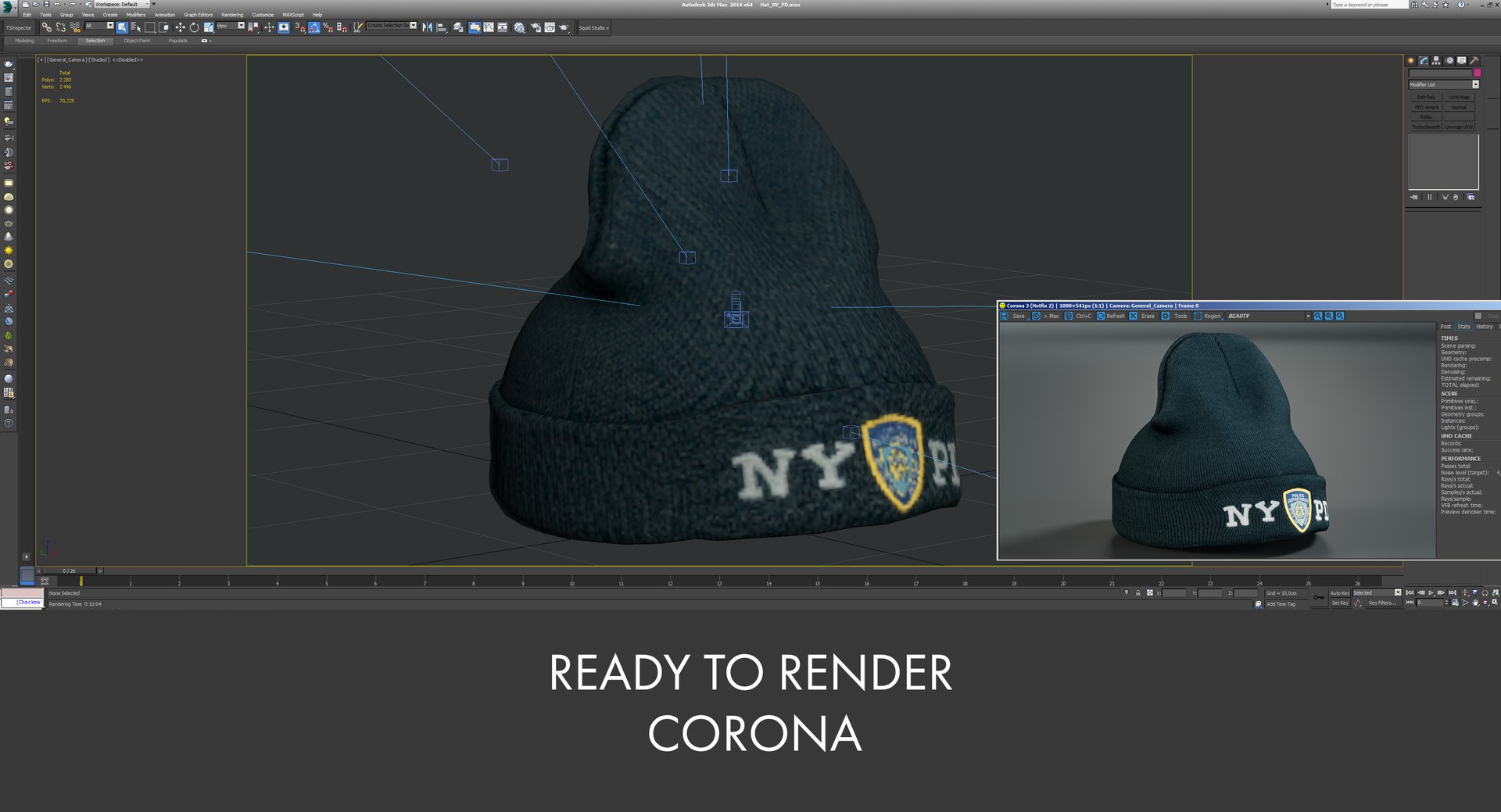
Task: Open the key filter Selected dropdown
Action: coord(1377,592)
